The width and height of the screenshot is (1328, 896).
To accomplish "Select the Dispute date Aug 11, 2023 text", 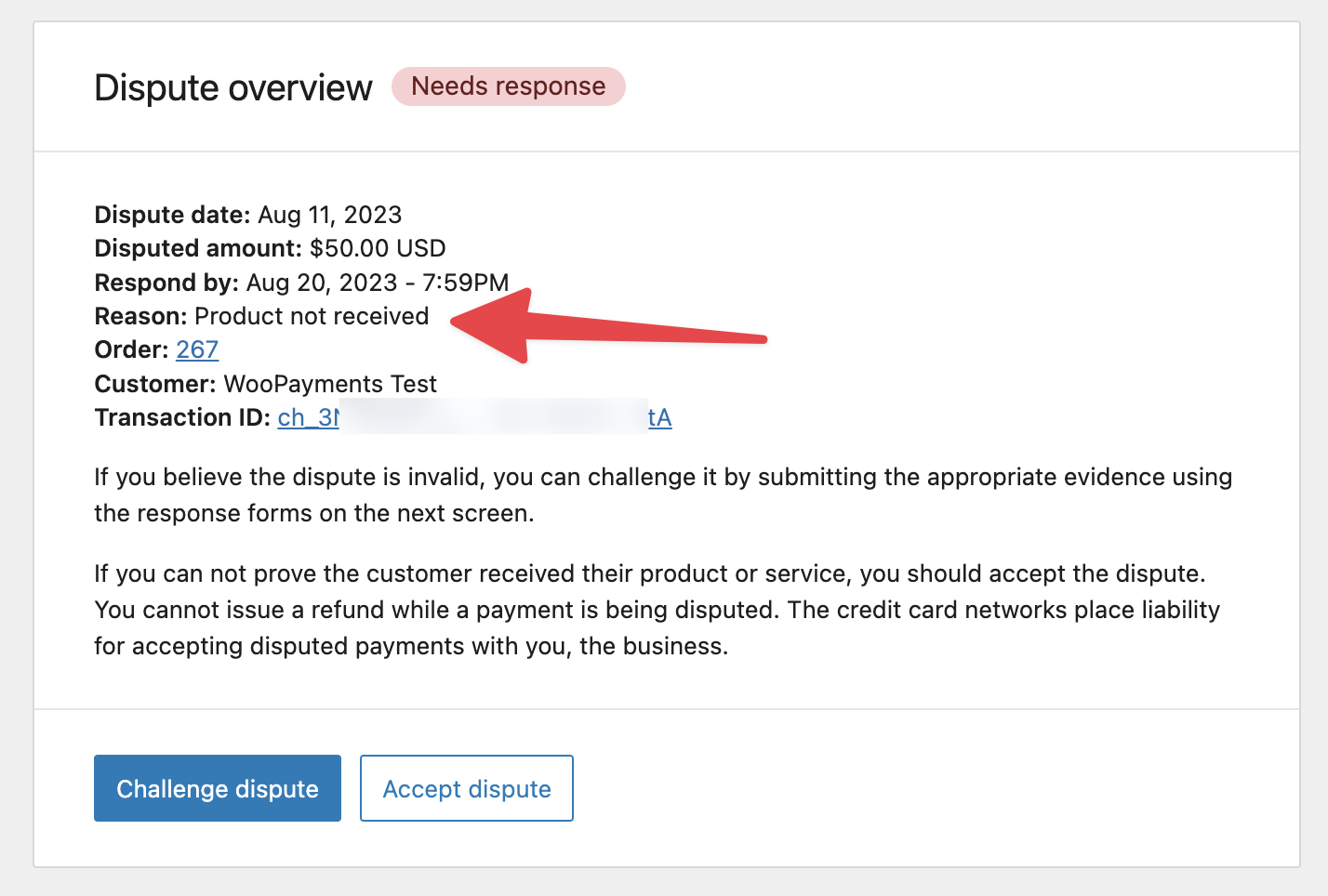I will tap(329, 215).
